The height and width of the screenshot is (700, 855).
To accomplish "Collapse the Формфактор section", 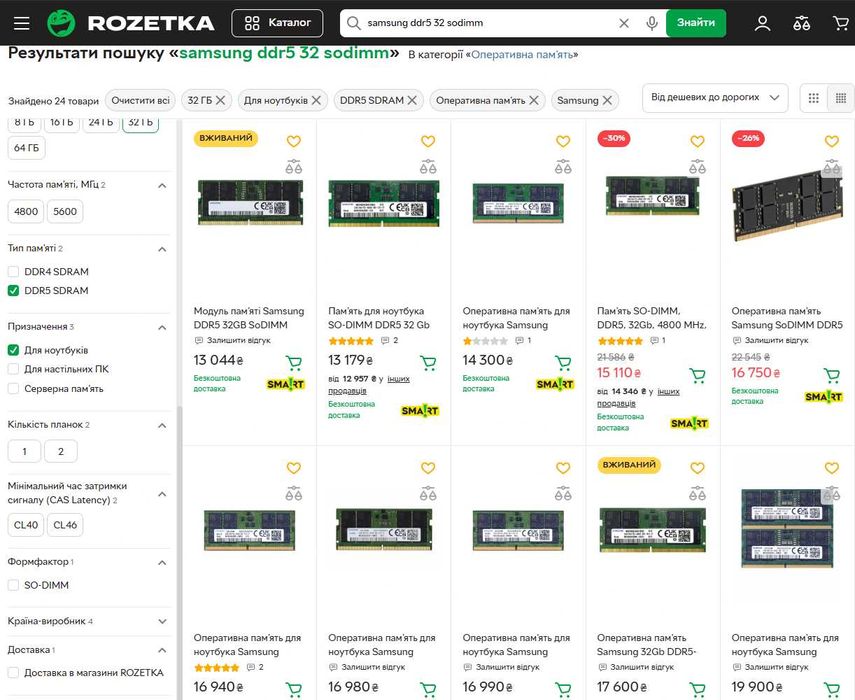I will pyautogui.click(x=162, y=563).
